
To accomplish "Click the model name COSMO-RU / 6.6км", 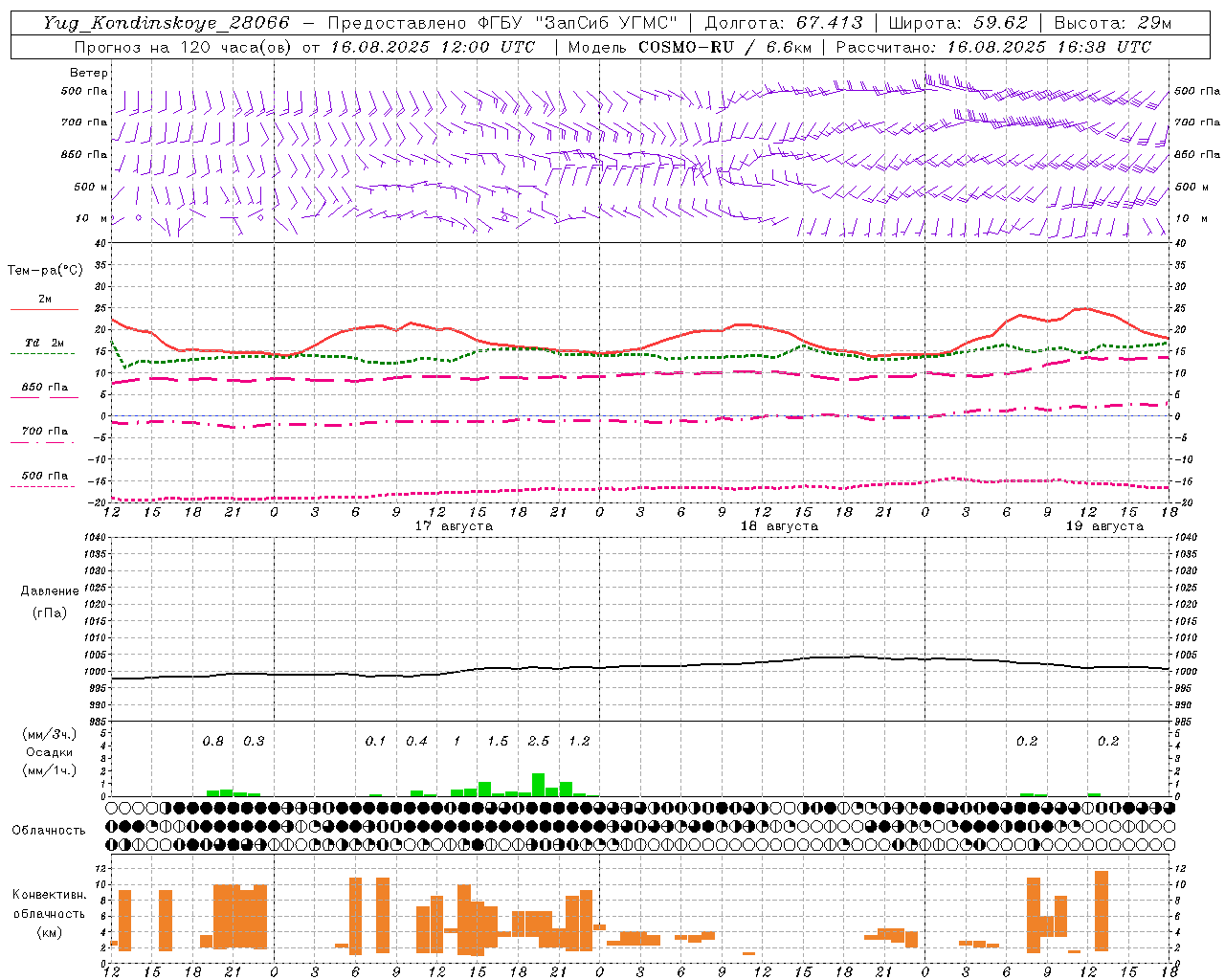I will point(724,47).
